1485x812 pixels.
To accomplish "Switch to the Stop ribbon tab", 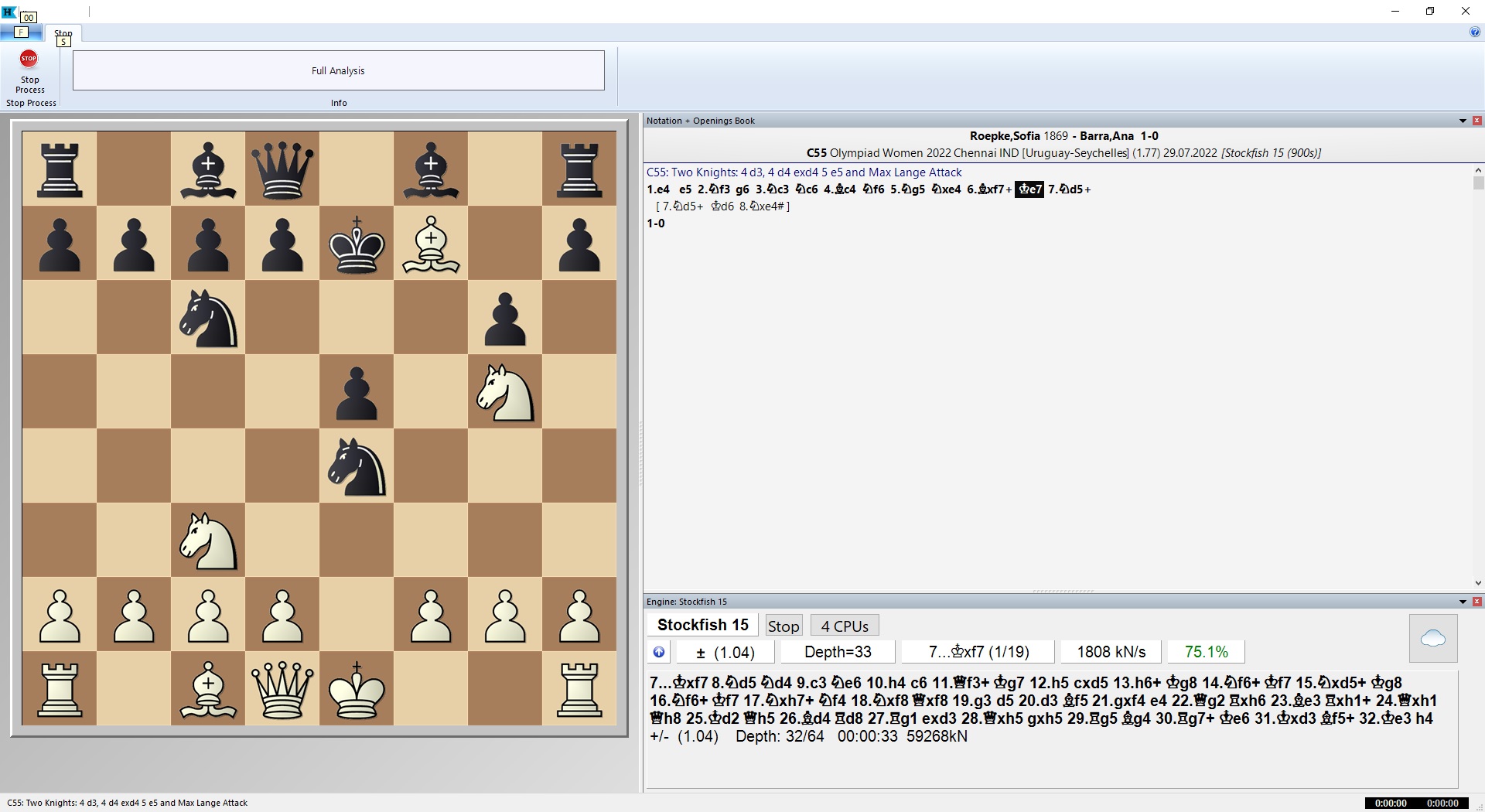I will point(63,33).
